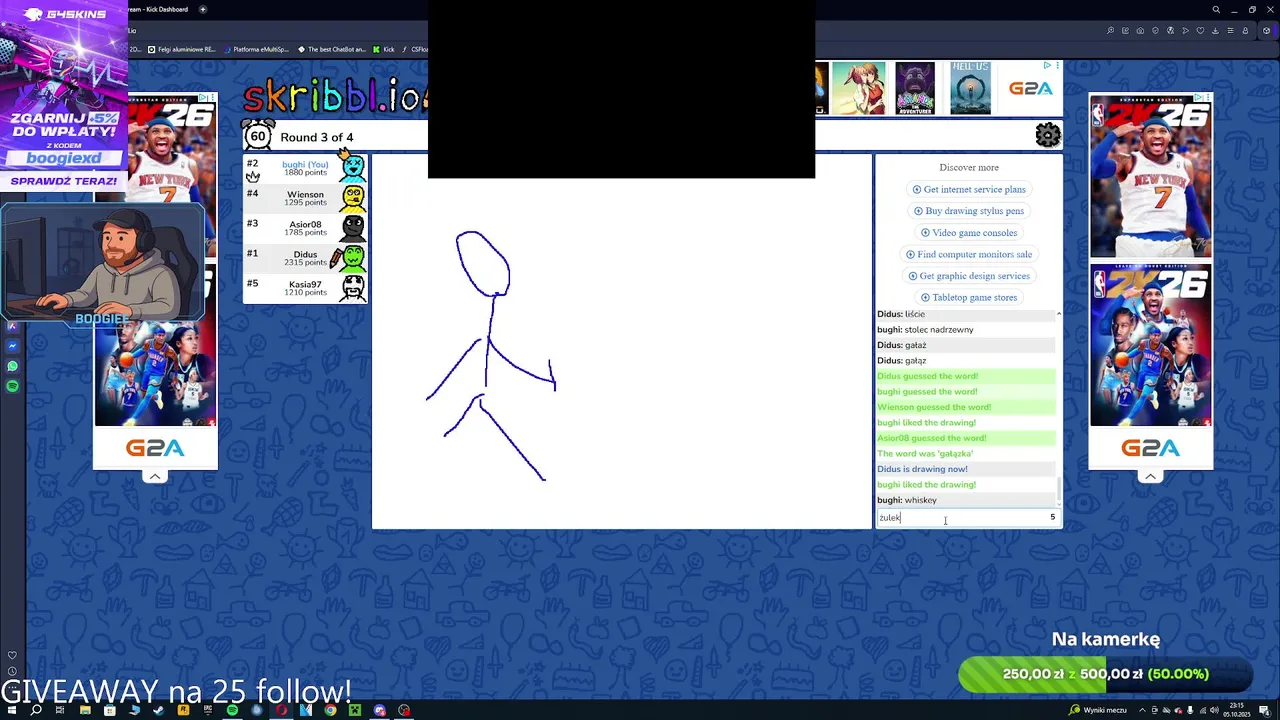Click Didus's green avatar with pencil
Screen dimensions: 1280x720
pos(350,258)
